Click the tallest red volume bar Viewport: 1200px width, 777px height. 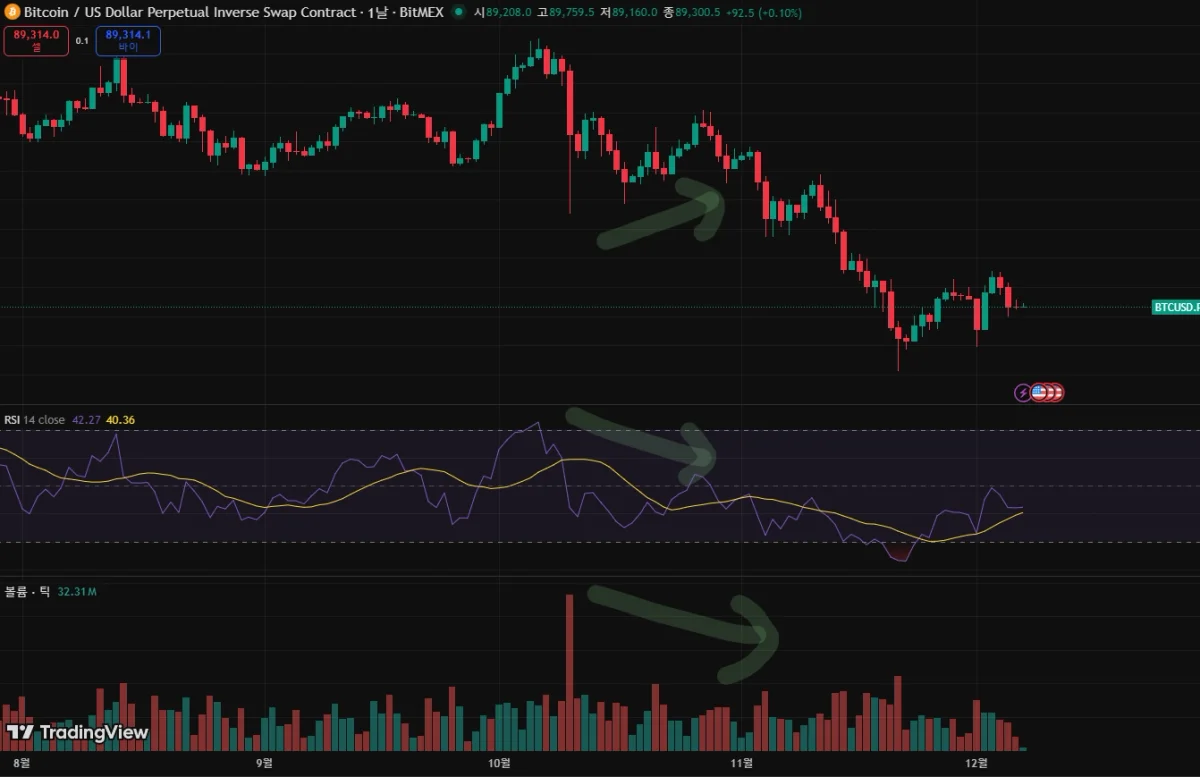tap(569, 672)
